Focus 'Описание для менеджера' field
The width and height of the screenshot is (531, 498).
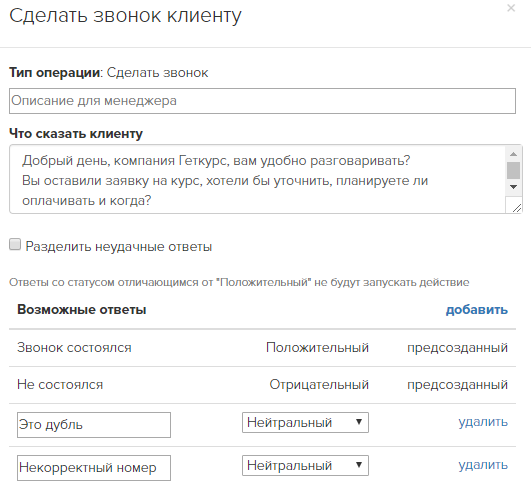[262, 101]
